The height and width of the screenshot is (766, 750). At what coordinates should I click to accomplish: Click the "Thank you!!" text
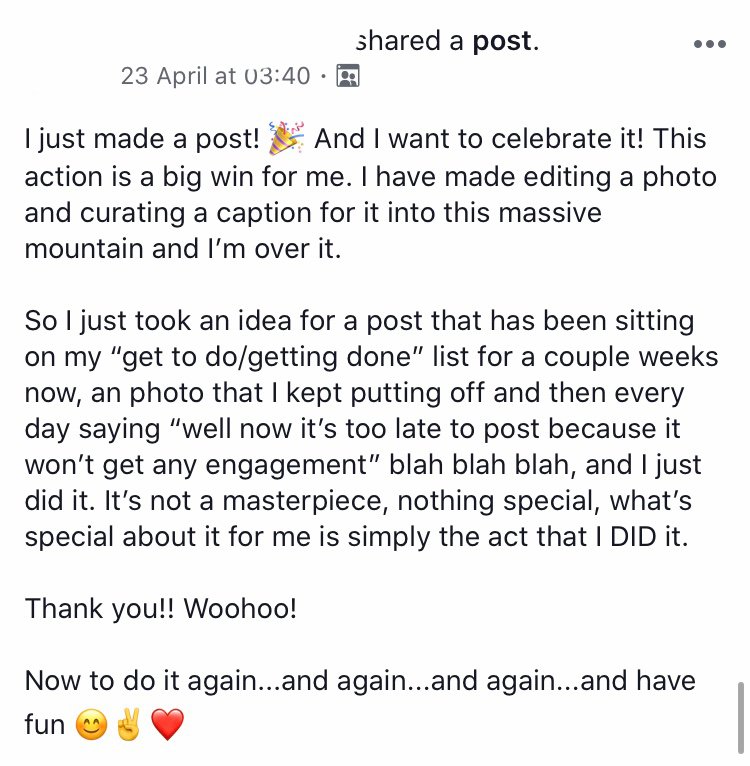coord(100,609)
